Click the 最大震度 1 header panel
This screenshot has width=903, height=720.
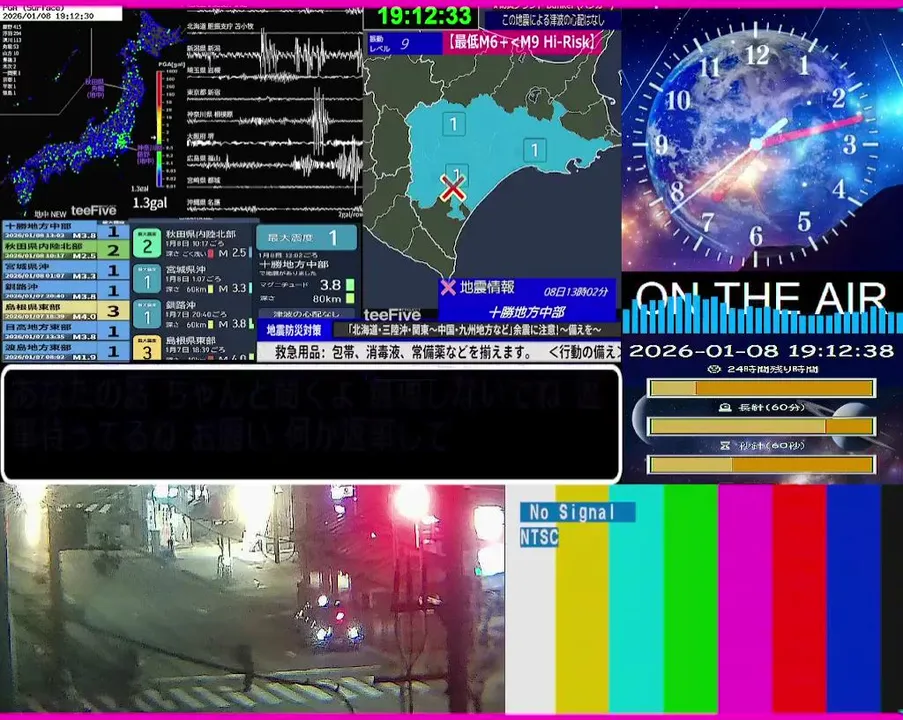click(x=306, y=237)
